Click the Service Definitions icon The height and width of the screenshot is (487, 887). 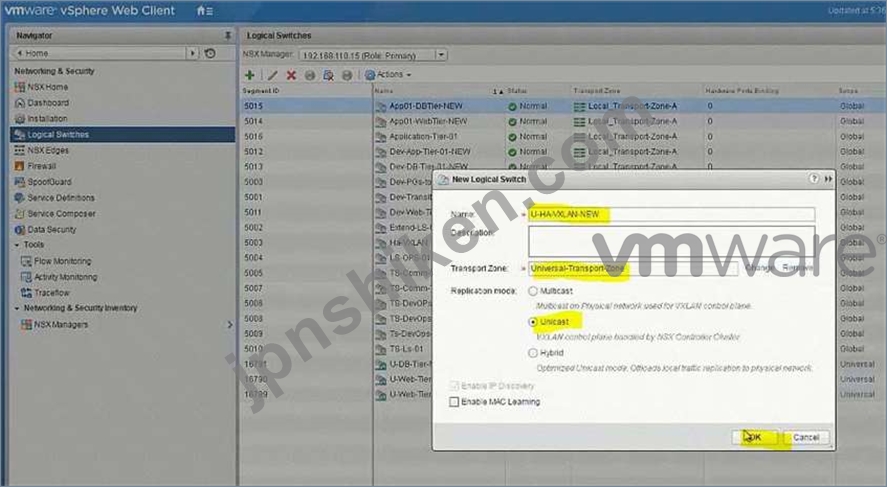point(20,198)
